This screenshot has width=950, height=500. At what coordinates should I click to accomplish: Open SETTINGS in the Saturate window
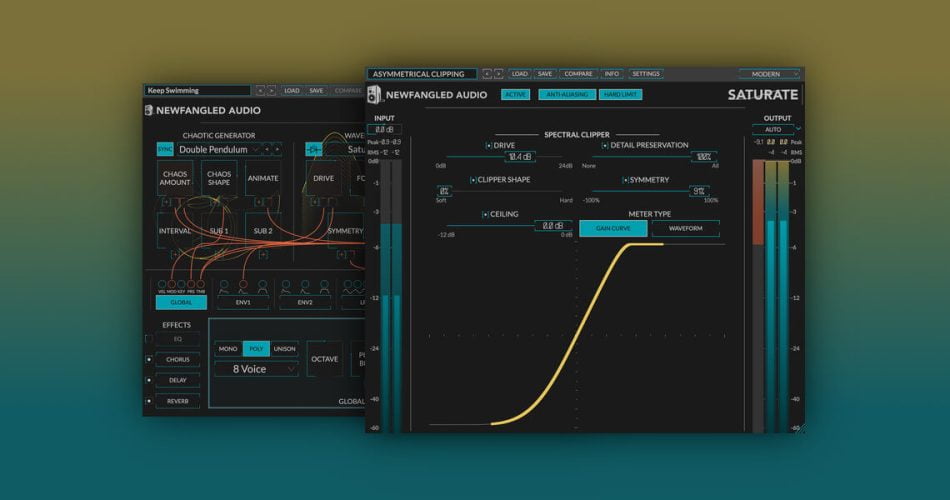click(x=646, y=74)
